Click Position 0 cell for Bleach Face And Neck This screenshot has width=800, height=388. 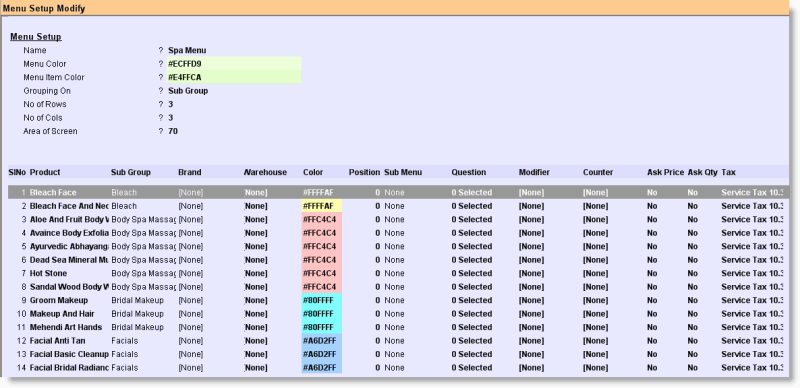coord(378,206)
